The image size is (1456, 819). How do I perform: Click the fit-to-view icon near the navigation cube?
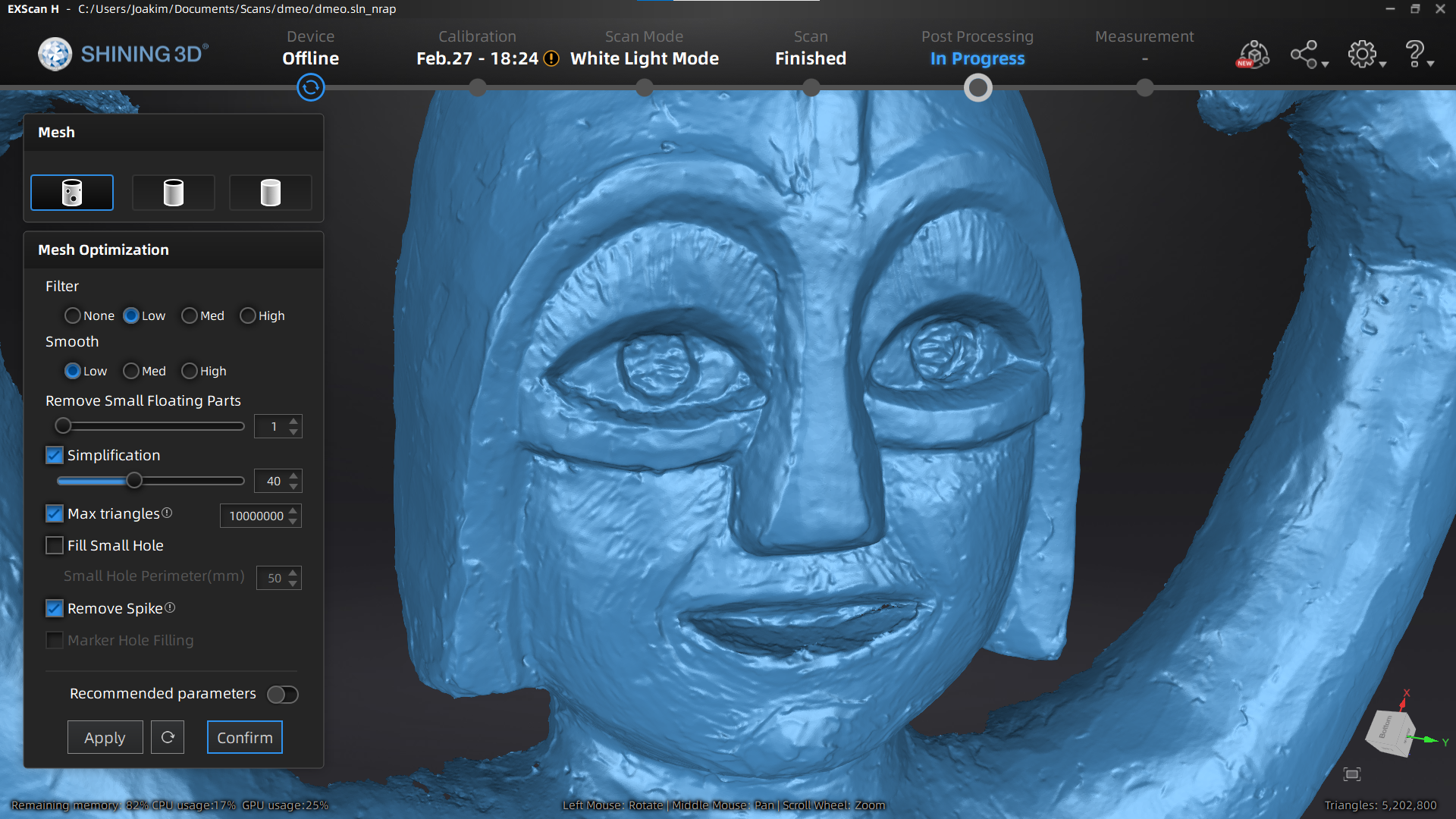tap(1353, 774)
